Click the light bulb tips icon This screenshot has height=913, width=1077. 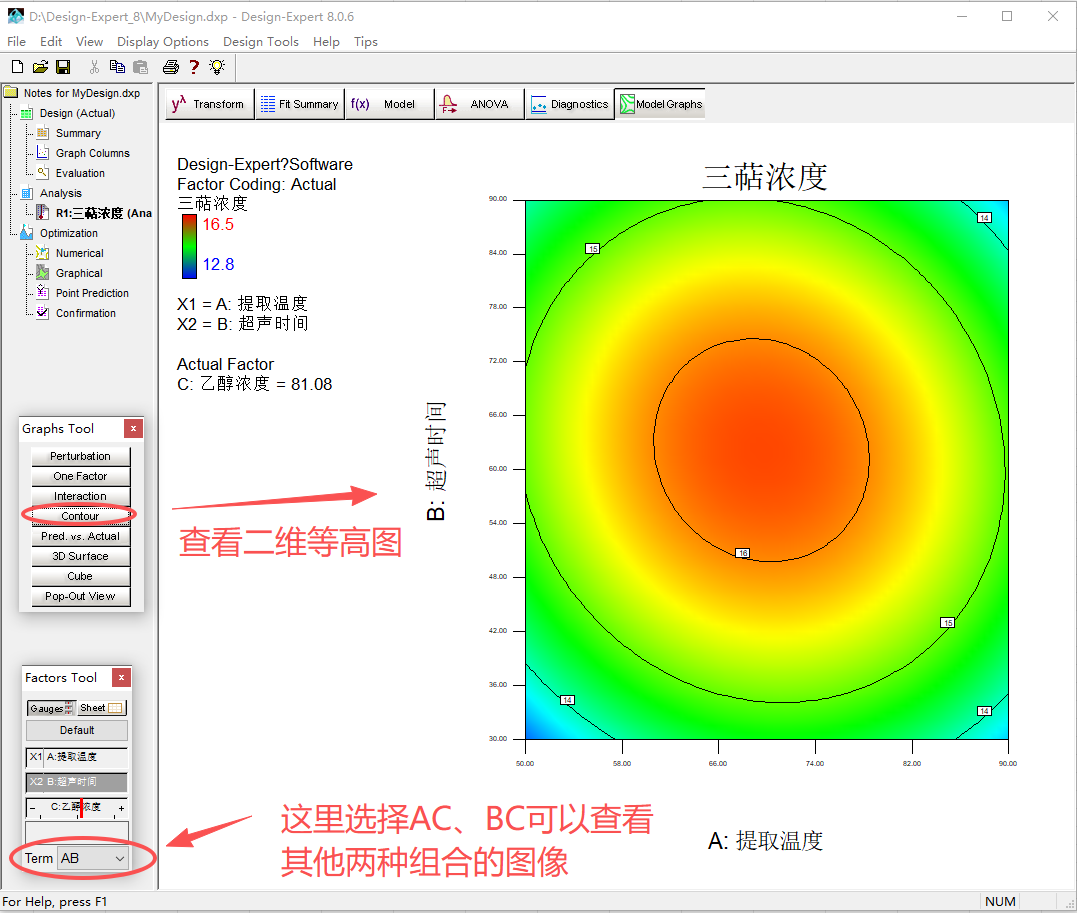click(217, 67)
